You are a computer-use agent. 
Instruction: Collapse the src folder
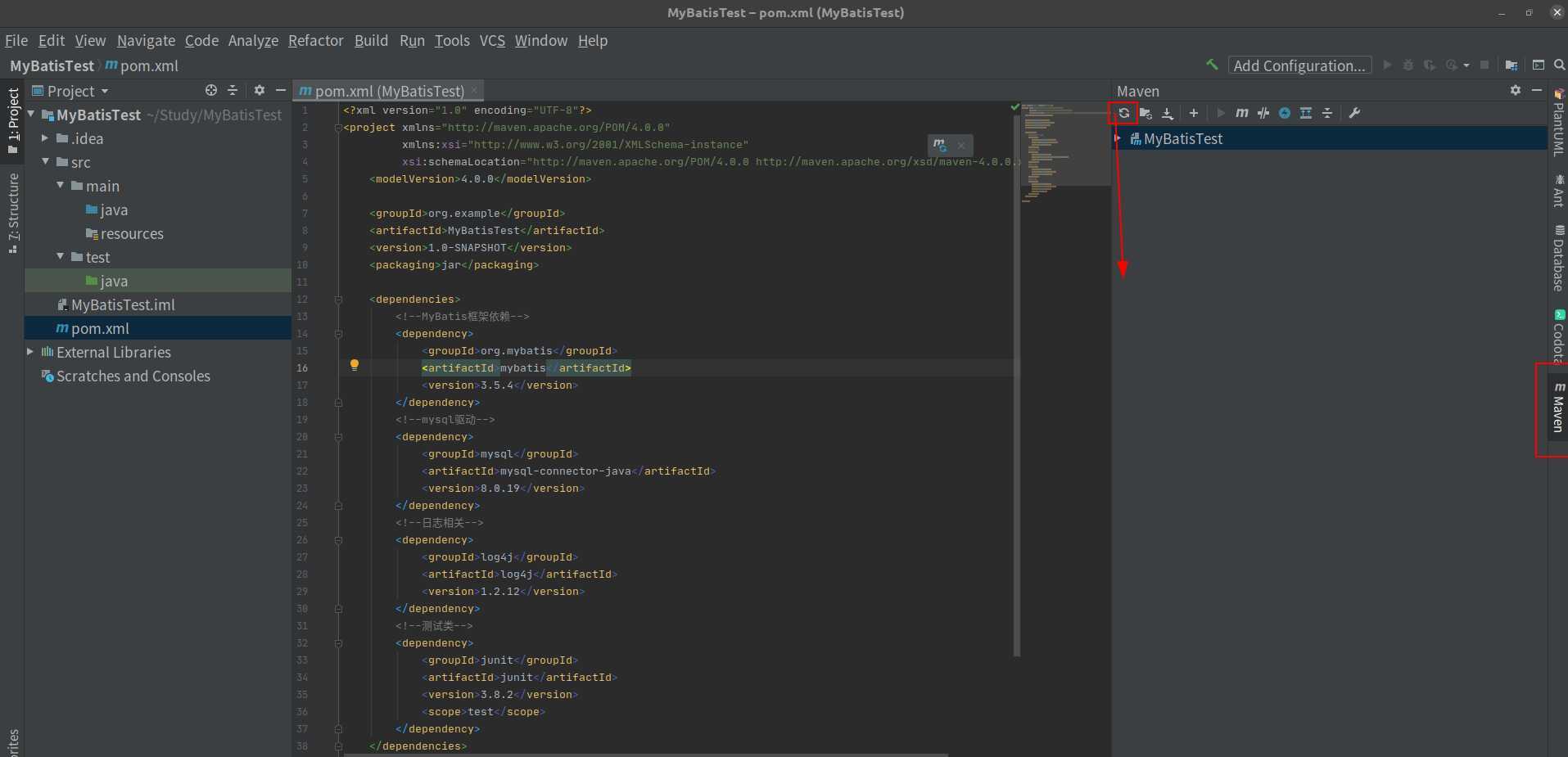coord(46,161)
